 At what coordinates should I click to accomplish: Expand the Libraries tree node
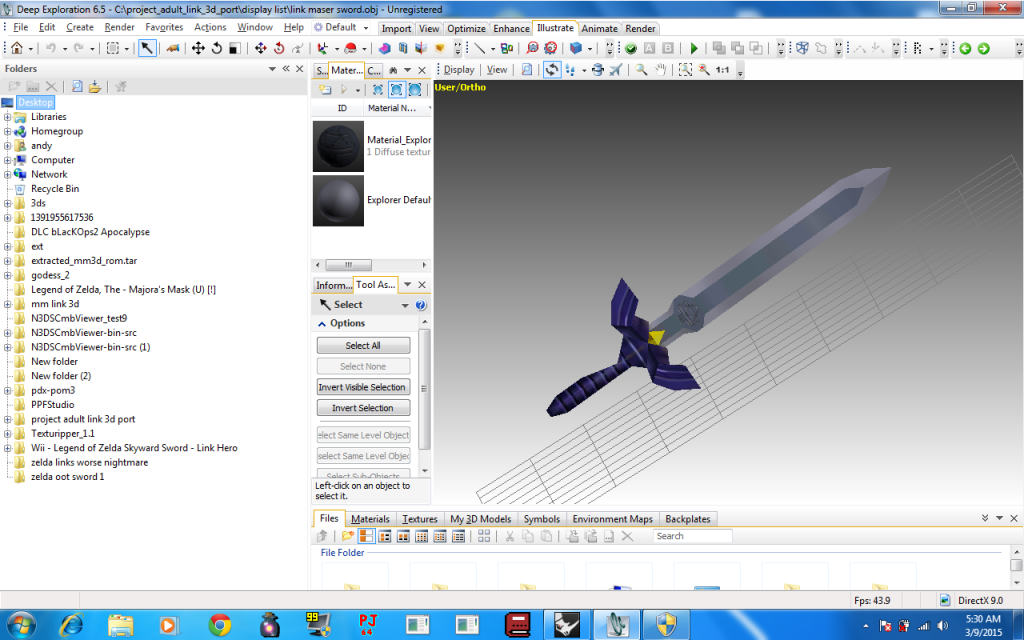tap(7, 117)
